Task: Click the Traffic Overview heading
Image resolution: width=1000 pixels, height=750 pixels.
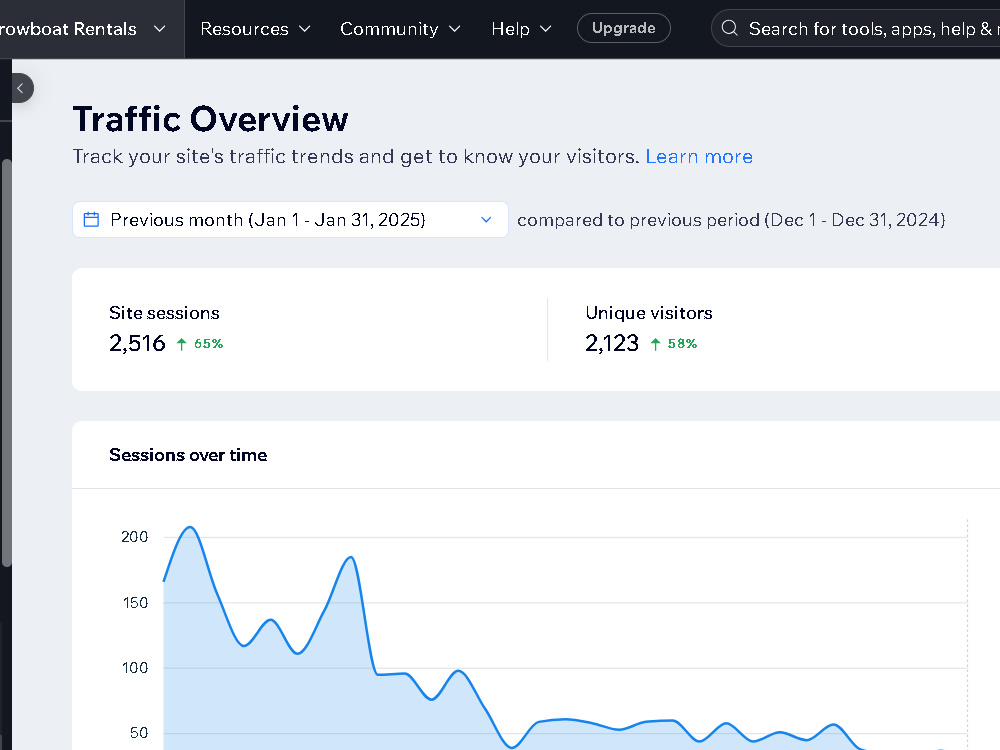Action: (210, 119)
